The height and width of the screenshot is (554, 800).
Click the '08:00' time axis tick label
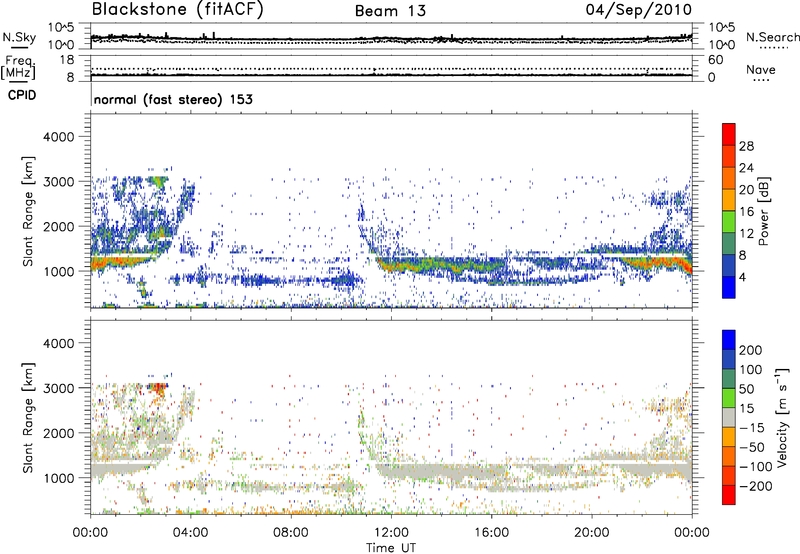291,533
